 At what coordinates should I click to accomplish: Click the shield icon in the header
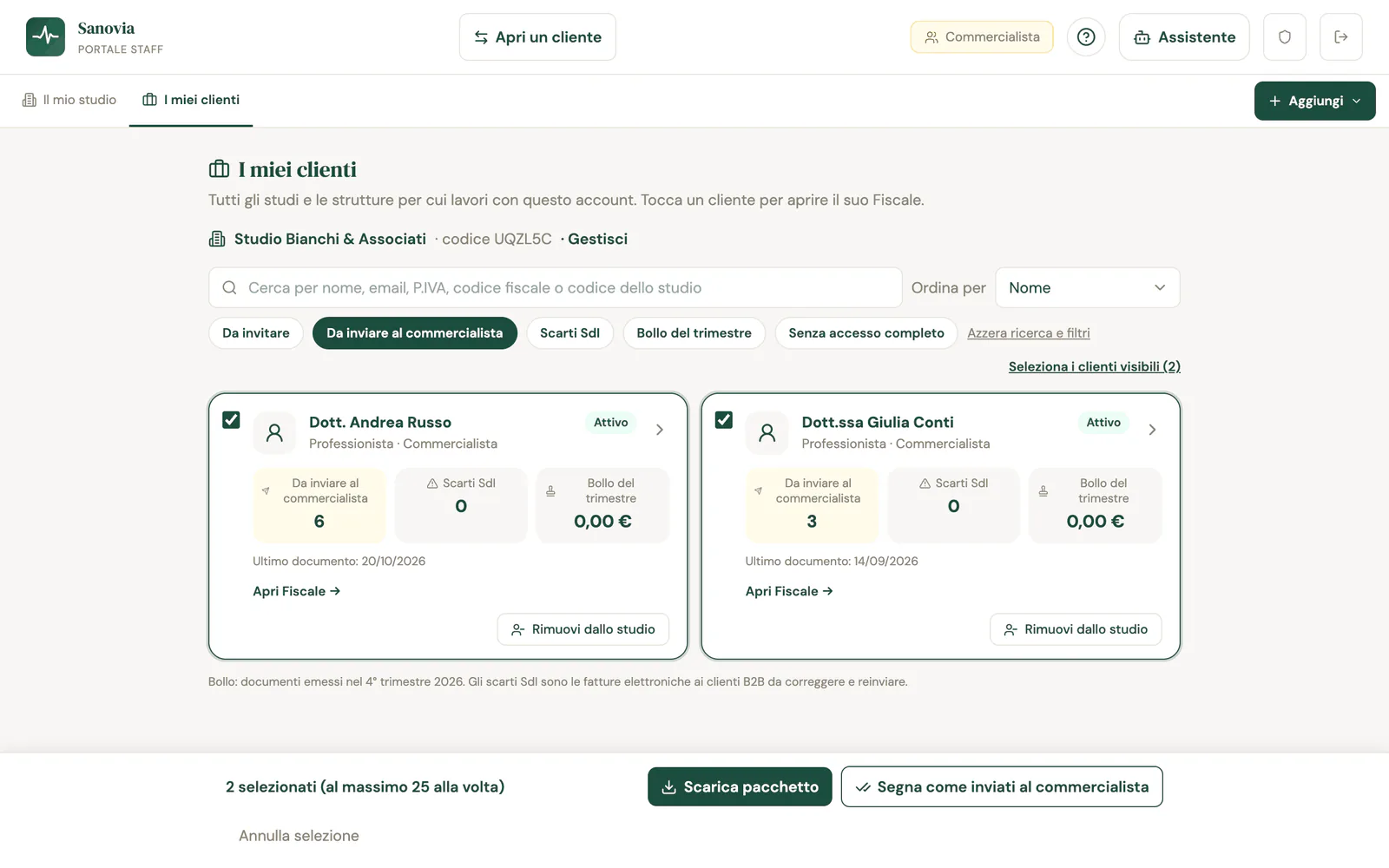click(1285, 36)
